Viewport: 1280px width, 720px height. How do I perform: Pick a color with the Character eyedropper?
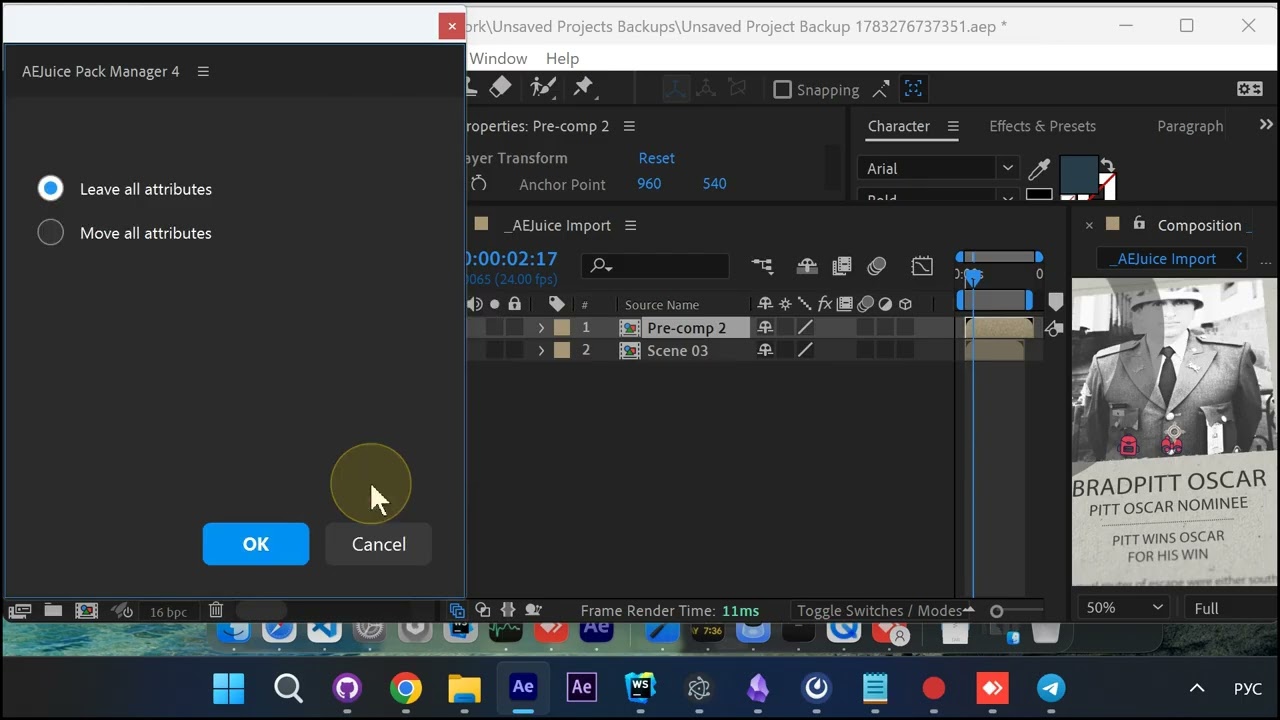pos(1039,168)
